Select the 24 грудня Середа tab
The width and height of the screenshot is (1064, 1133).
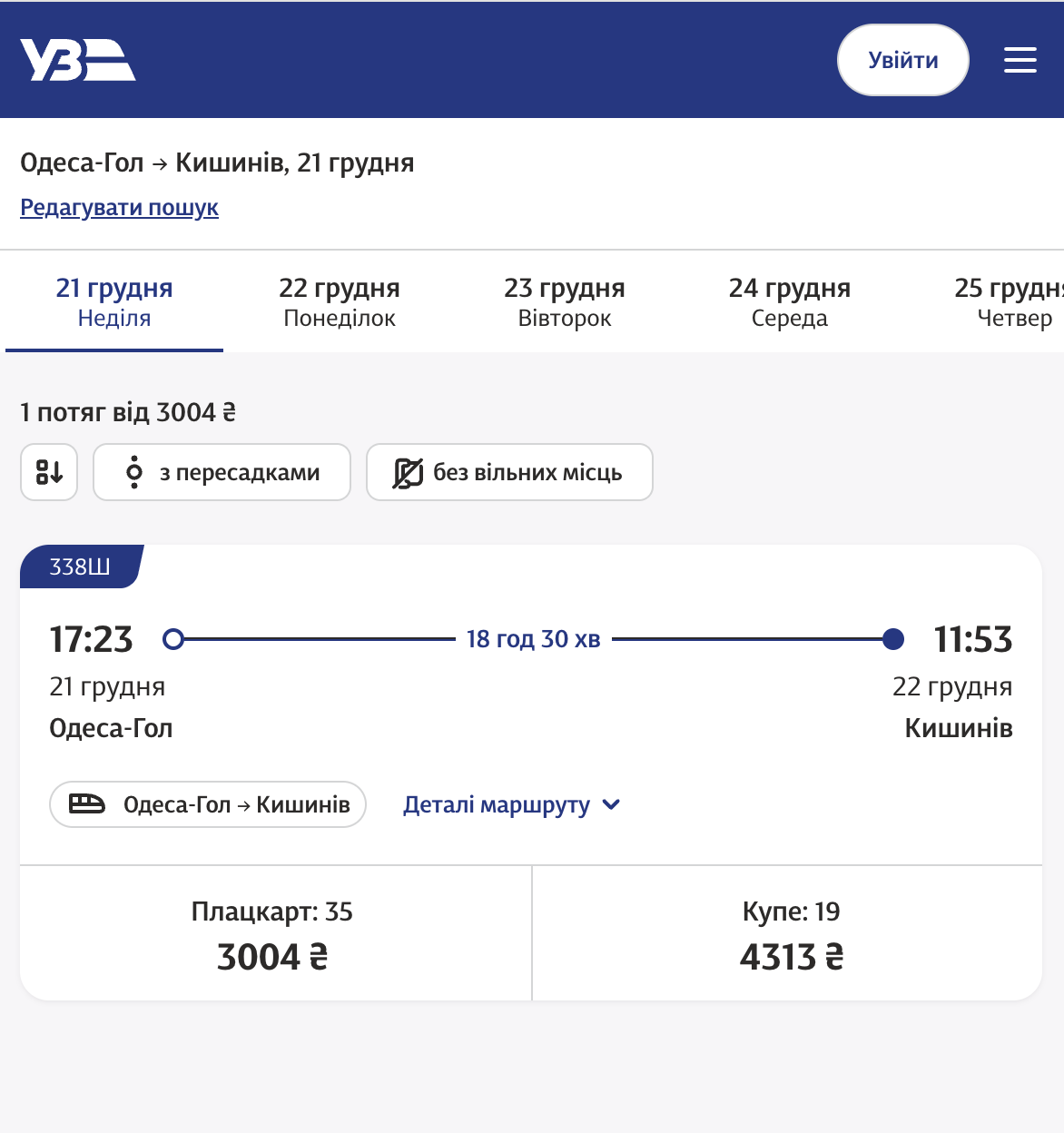tap(790, 302)
